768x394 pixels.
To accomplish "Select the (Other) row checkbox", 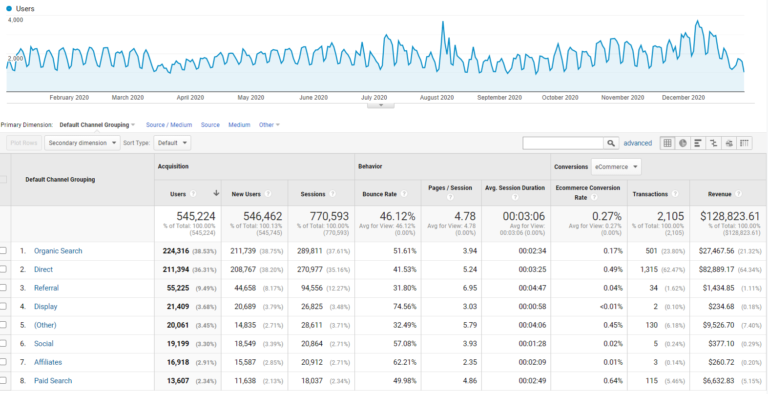I will [x=3, y=325].
